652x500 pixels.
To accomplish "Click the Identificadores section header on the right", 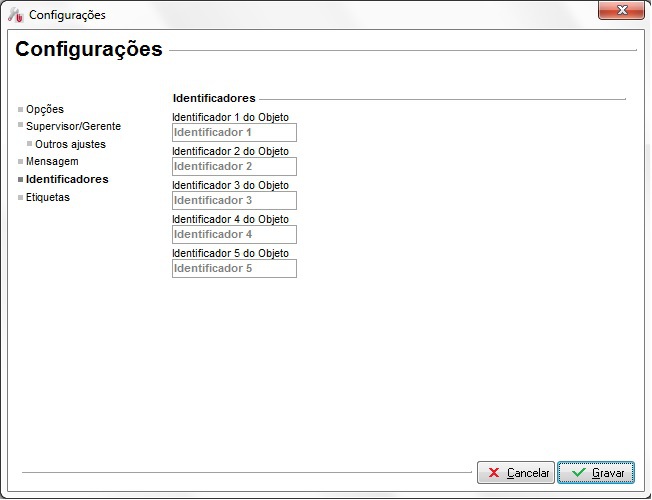I will (214, 98).
